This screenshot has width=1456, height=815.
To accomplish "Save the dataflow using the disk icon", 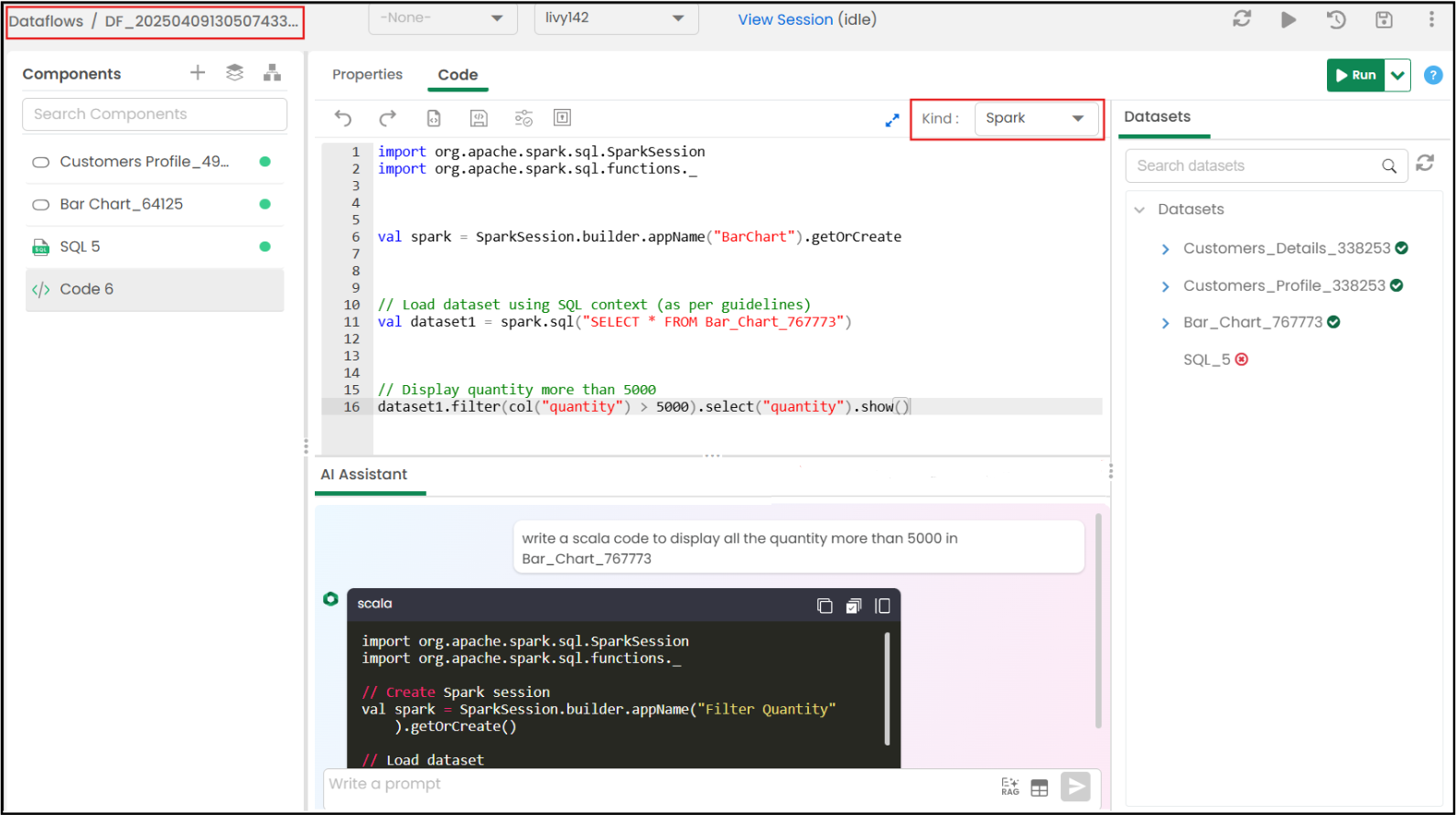I will [x=1384, y=19].
